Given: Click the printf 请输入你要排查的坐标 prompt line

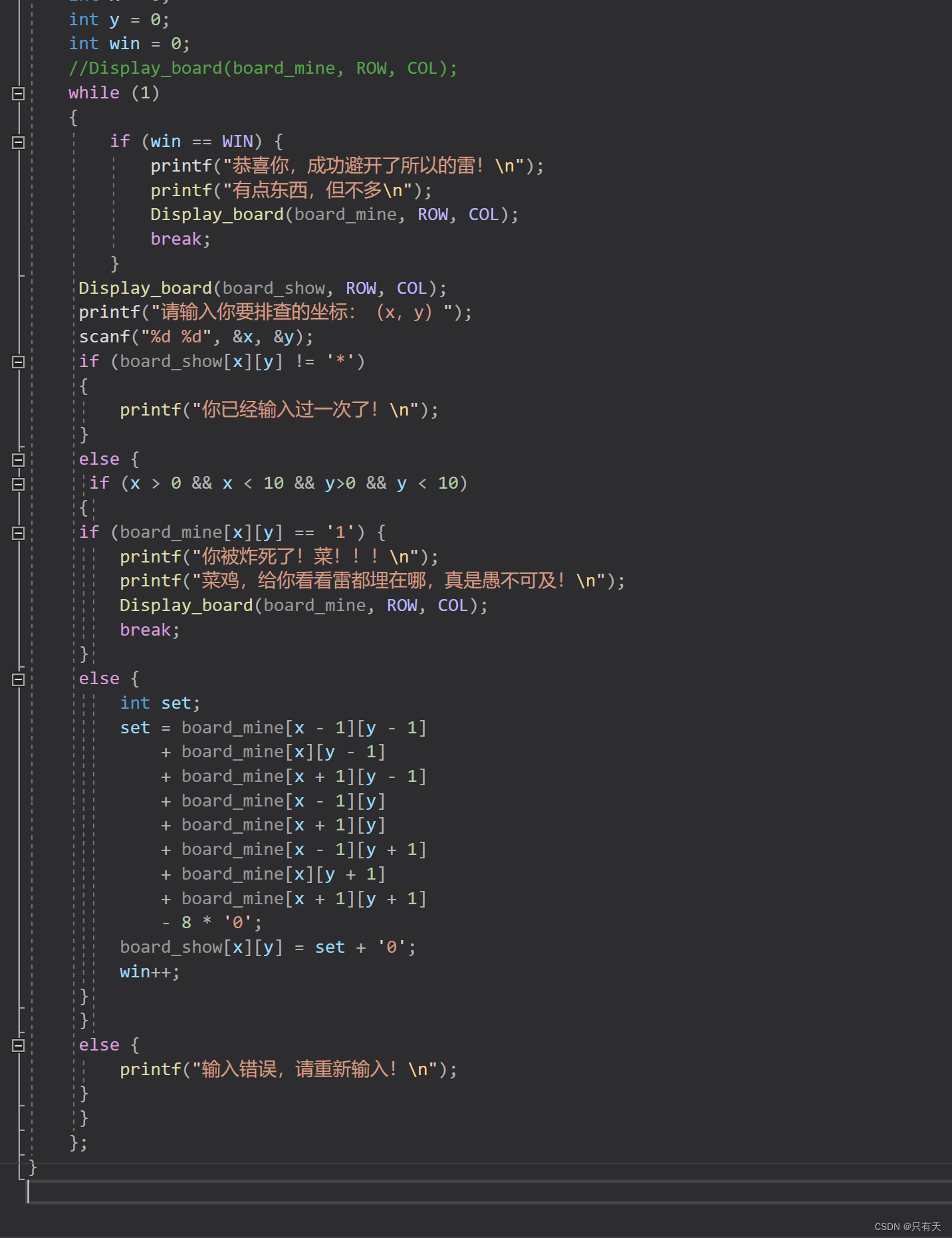Looking at the screenshot, I should pyautogui.click(x=275, y=312).
